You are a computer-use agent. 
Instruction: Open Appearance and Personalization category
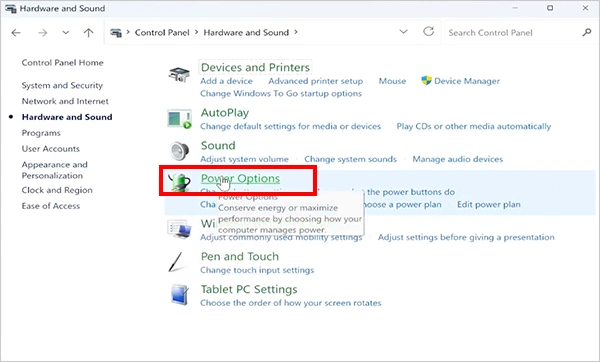coord(55,170)
